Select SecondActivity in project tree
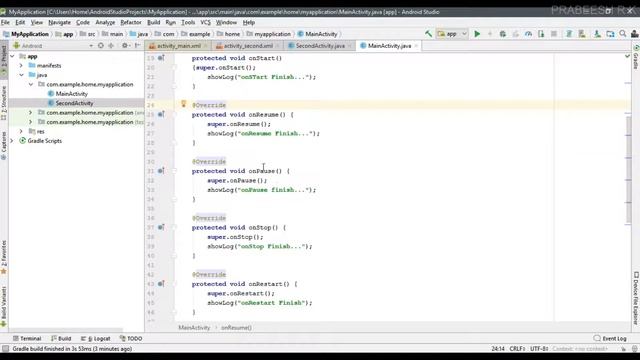This screenshot has width=640, height=360. point(74,103)
